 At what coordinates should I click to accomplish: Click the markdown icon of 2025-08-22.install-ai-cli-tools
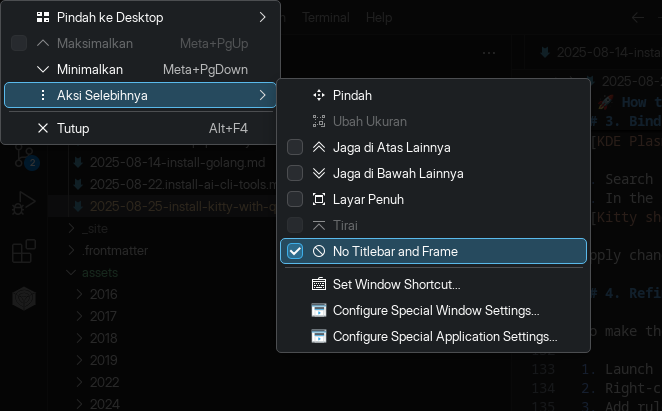(x=78, y=185)
